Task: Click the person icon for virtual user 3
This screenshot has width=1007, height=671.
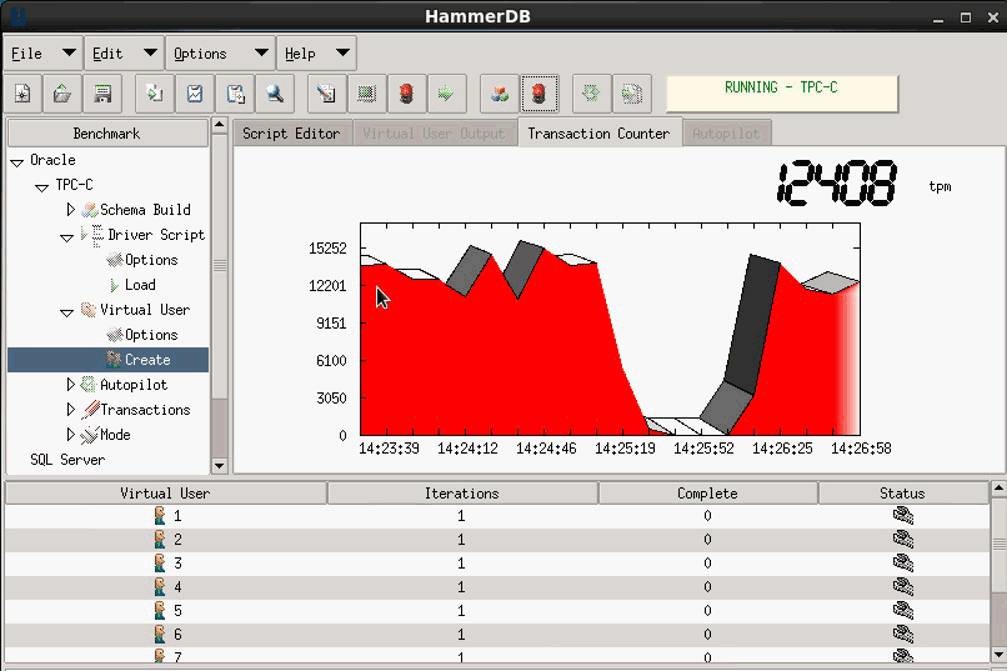Action: (160, 563)
